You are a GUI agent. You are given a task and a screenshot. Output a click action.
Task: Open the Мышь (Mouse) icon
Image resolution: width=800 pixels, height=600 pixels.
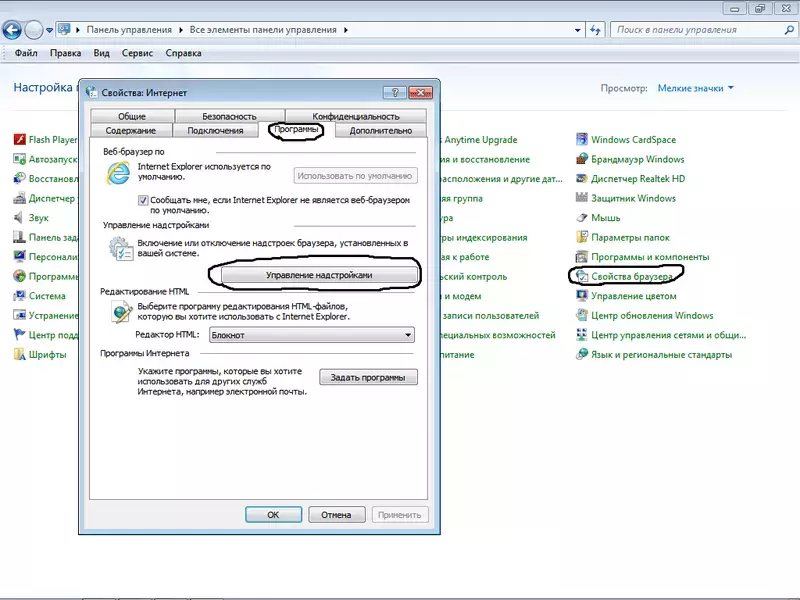pyautogui.click(x=582, y=218)
